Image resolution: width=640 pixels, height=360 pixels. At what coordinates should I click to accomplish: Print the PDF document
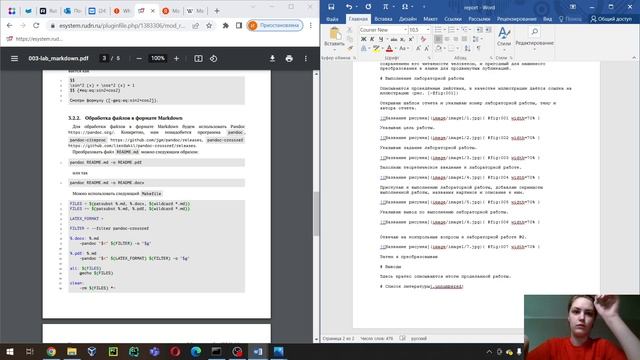tap(289, 58)
